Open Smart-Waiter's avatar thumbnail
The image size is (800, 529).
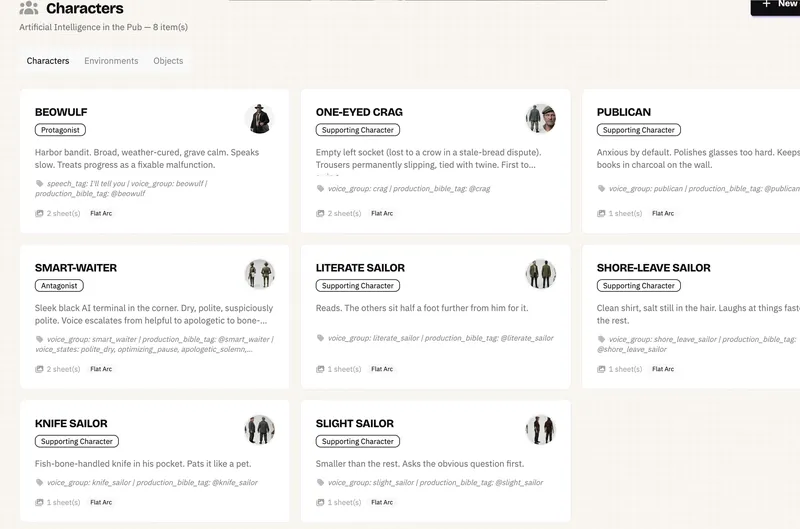click(x=260, y=274)
